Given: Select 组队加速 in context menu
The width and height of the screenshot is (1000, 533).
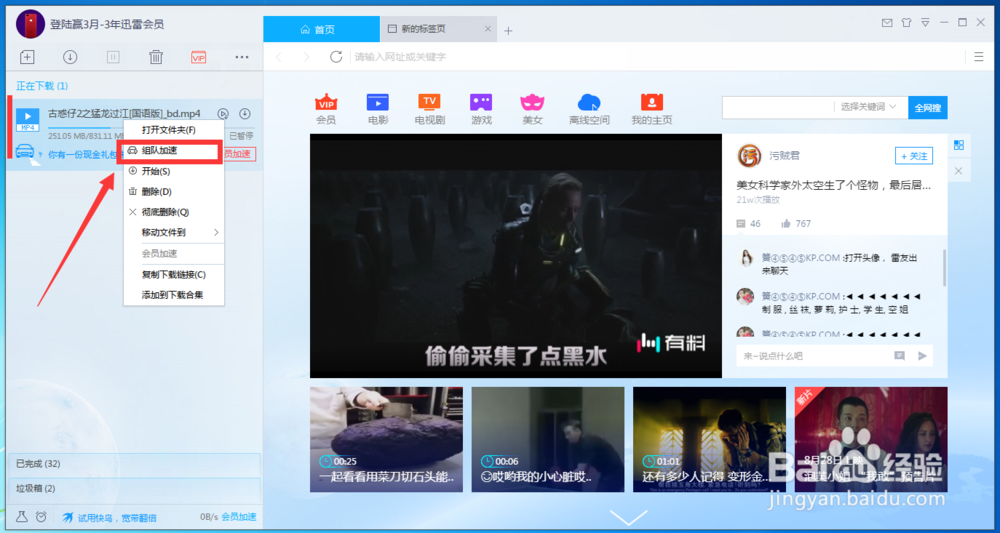Looking at the screenshot, I should pos(173,151).
